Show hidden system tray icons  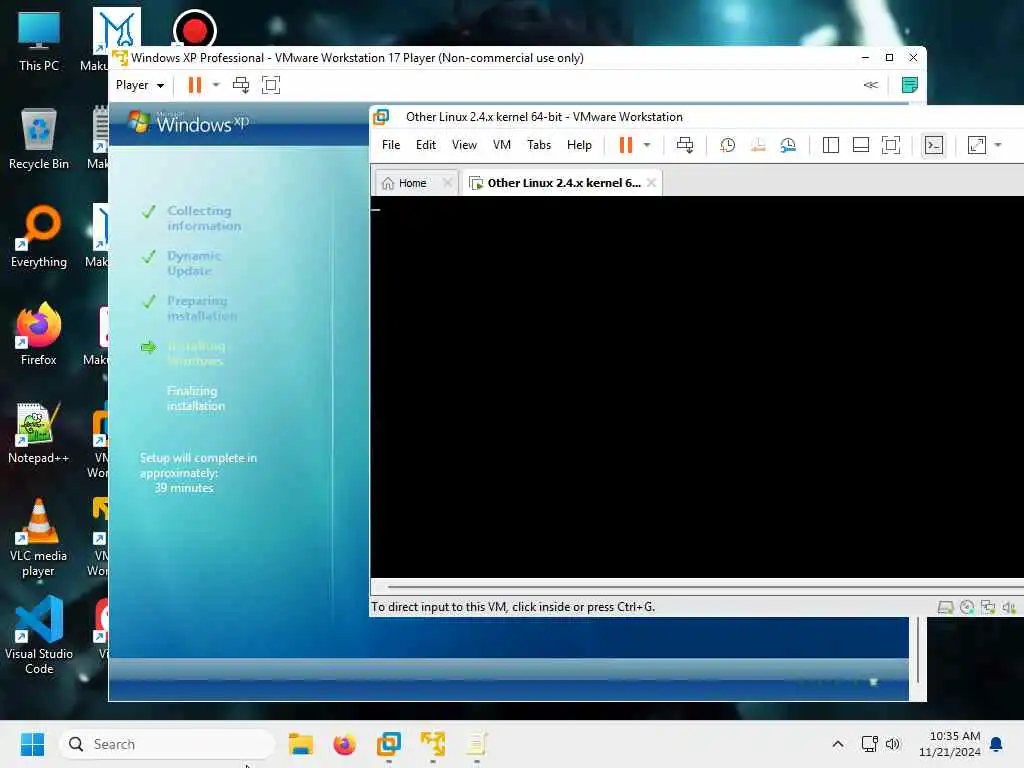838,744
